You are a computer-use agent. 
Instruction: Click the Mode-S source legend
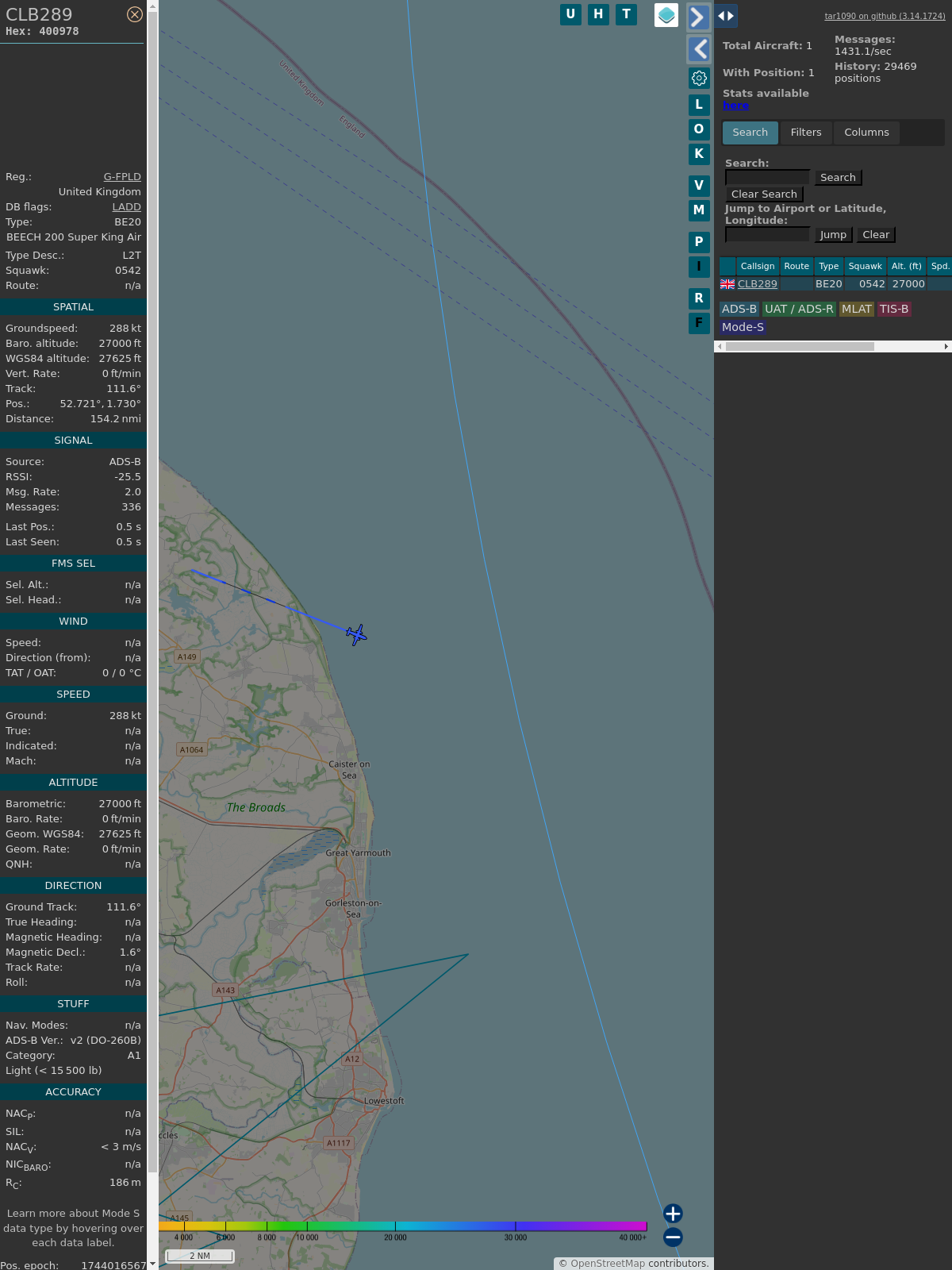[x=743, y=327]
